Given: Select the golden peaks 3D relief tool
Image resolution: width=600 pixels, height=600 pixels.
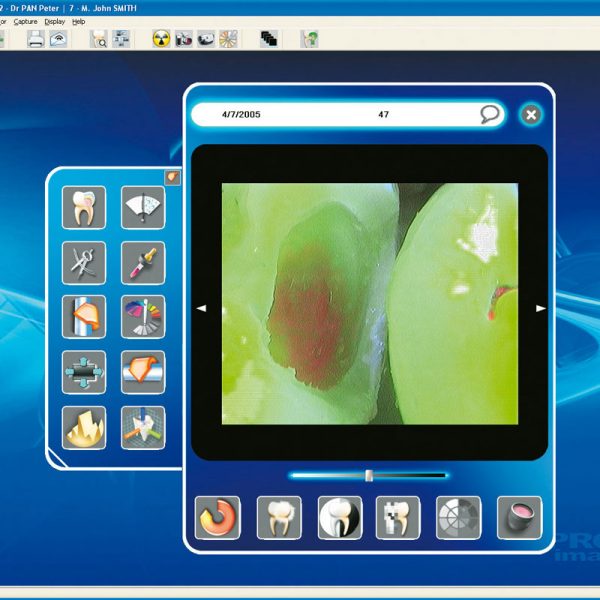Looking at the screenshot, I should [x=84, y=428].
